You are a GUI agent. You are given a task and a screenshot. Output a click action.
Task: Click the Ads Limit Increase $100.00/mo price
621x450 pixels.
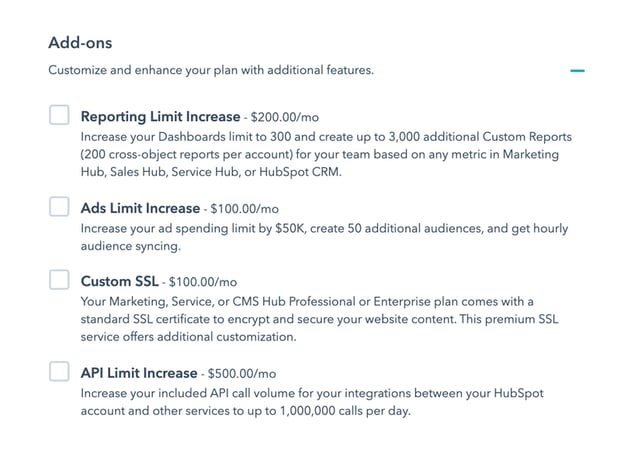[x=244, y=209]
